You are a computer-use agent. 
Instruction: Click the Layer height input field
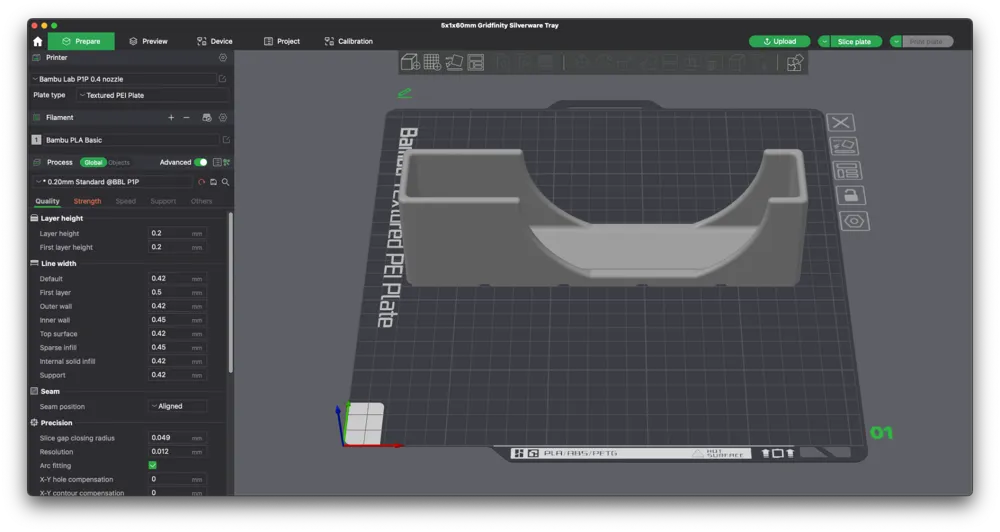coord(168,233)
